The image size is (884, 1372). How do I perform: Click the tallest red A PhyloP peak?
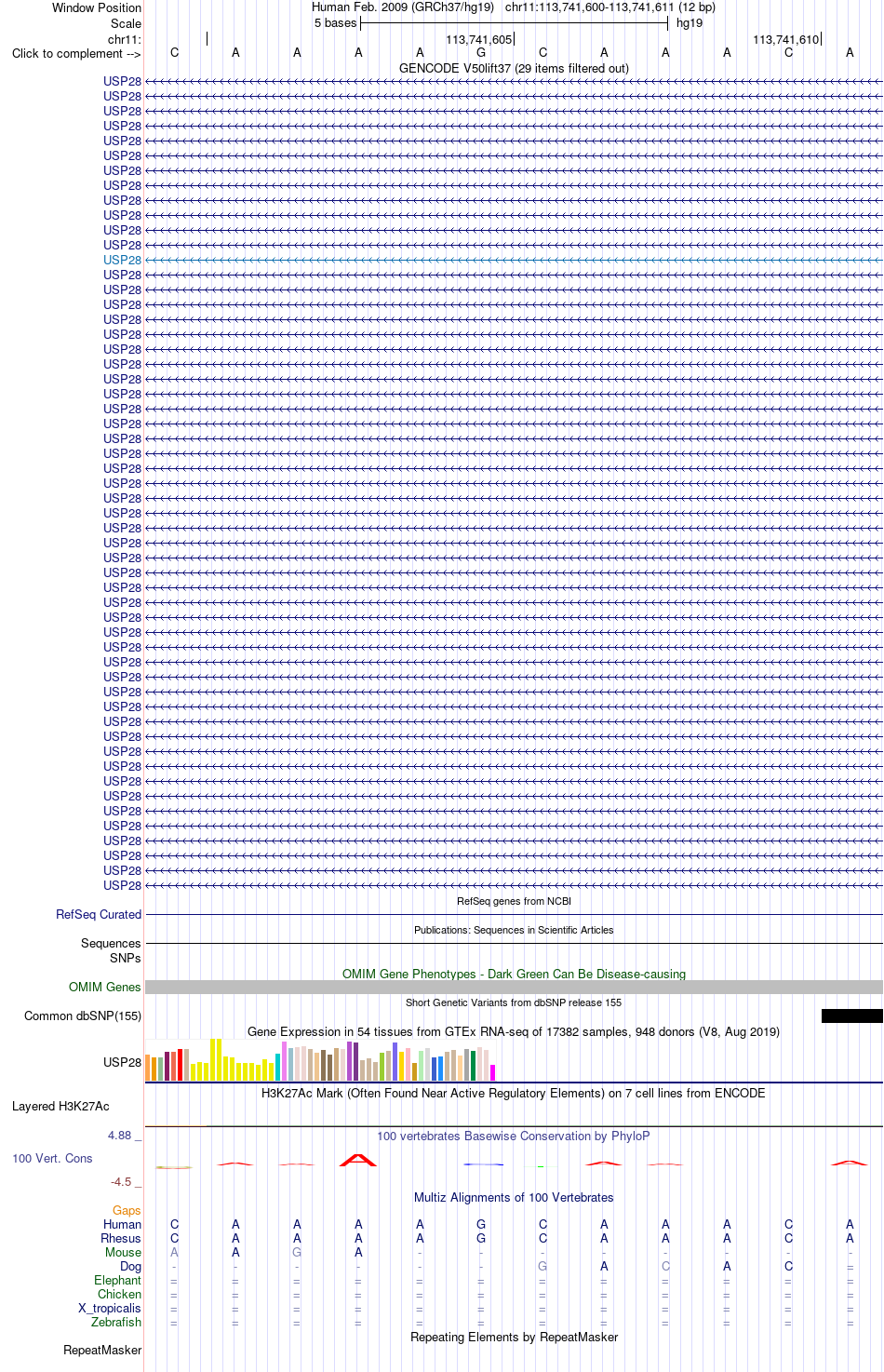tap(358, 1160)
